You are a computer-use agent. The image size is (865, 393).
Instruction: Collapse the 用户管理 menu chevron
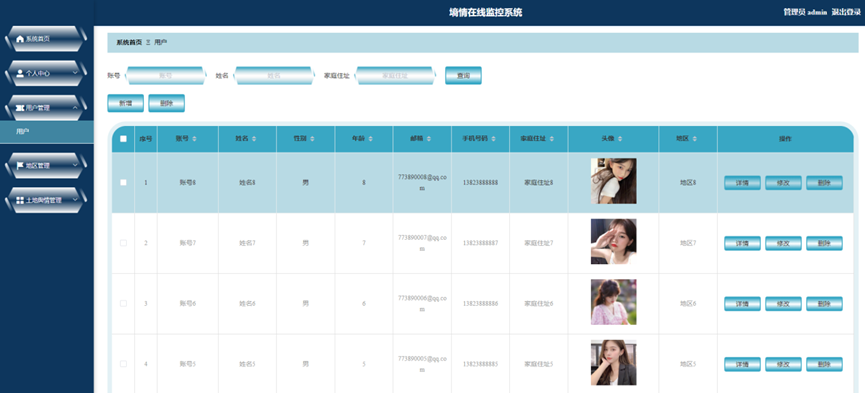(x=75, y=107)
